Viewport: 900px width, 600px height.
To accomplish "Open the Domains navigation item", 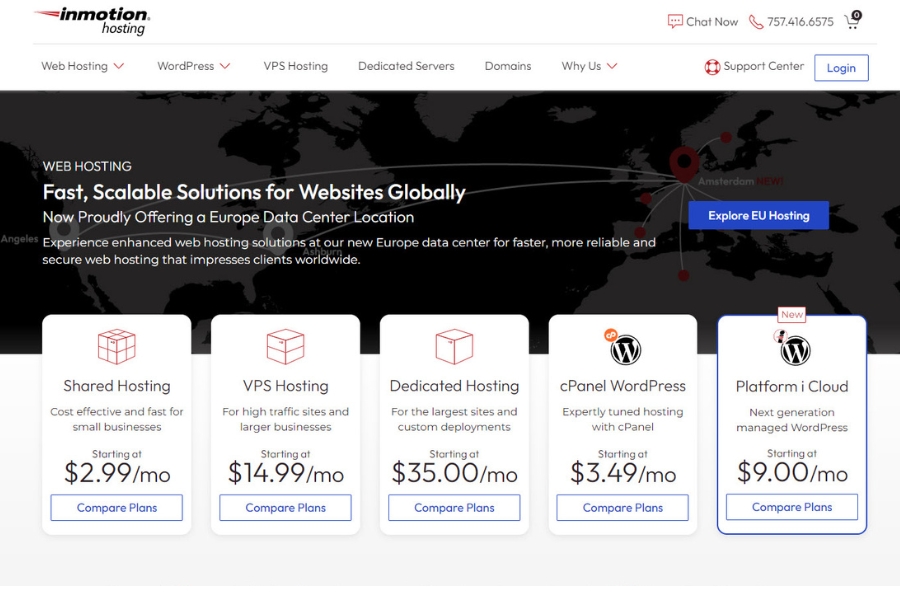I will pos(508,66).
